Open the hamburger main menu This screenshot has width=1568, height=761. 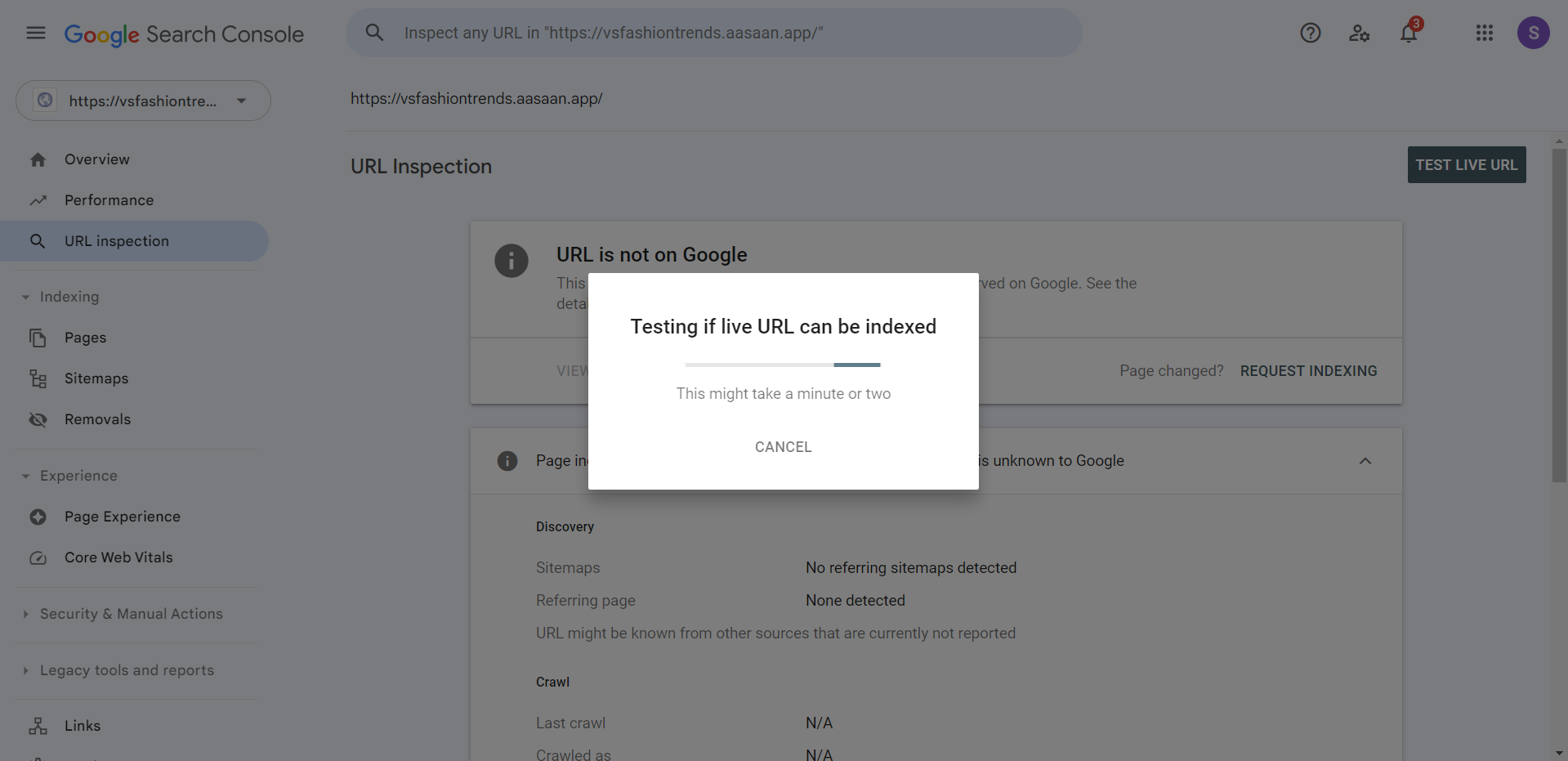(x=36, y=33)
